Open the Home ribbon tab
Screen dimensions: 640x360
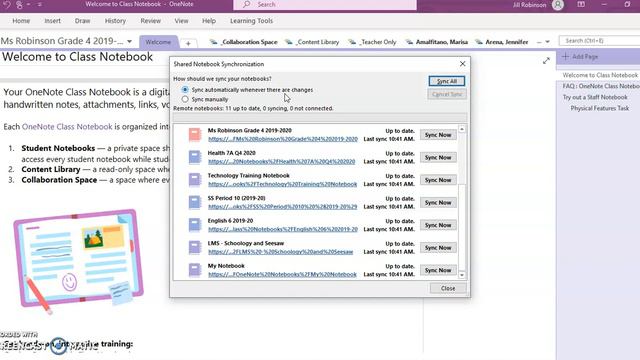[x=21, y=21]
